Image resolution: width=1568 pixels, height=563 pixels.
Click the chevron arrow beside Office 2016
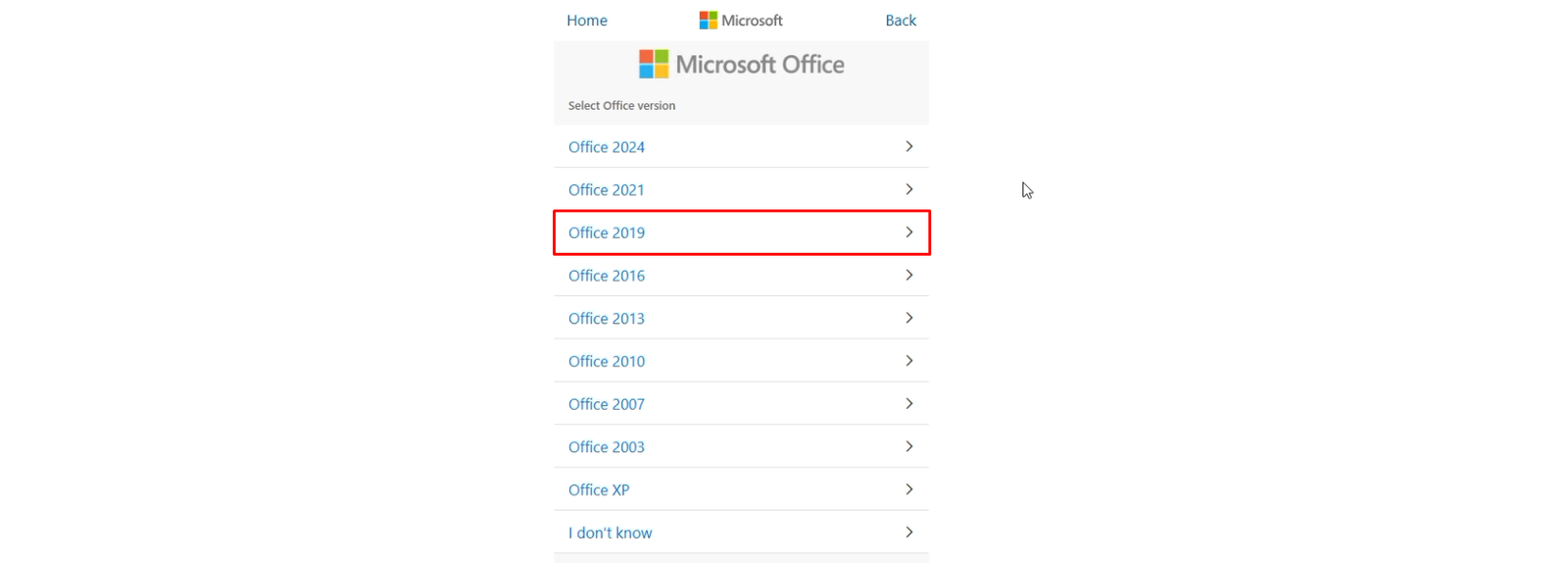tap(909, 276)
